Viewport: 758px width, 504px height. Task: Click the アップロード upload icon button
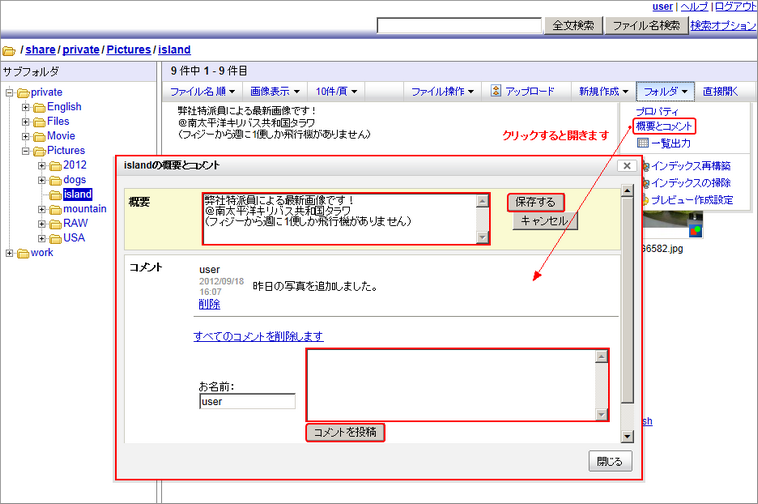(496, 91)
